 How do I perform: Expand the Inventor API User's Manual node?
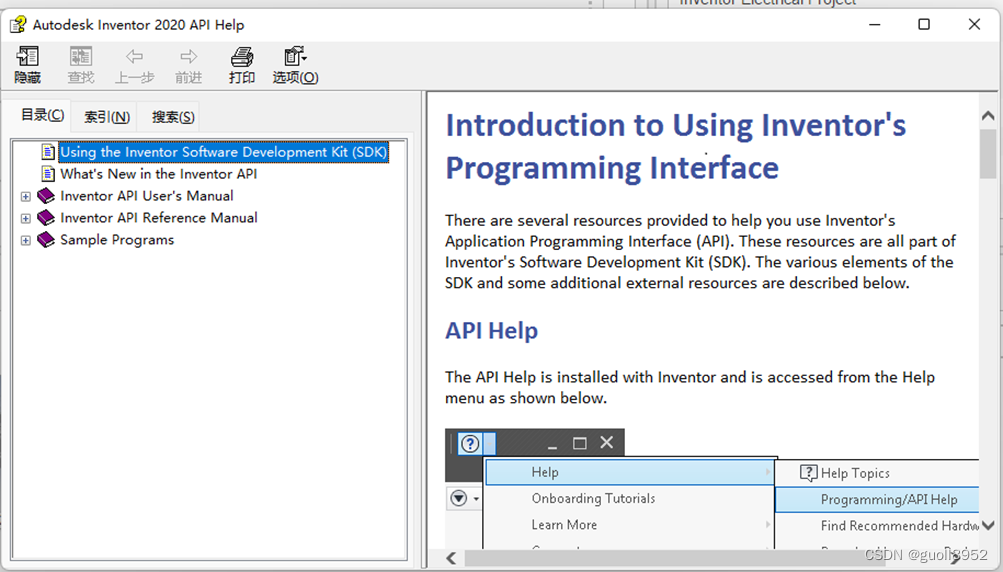tap(26, 196)
